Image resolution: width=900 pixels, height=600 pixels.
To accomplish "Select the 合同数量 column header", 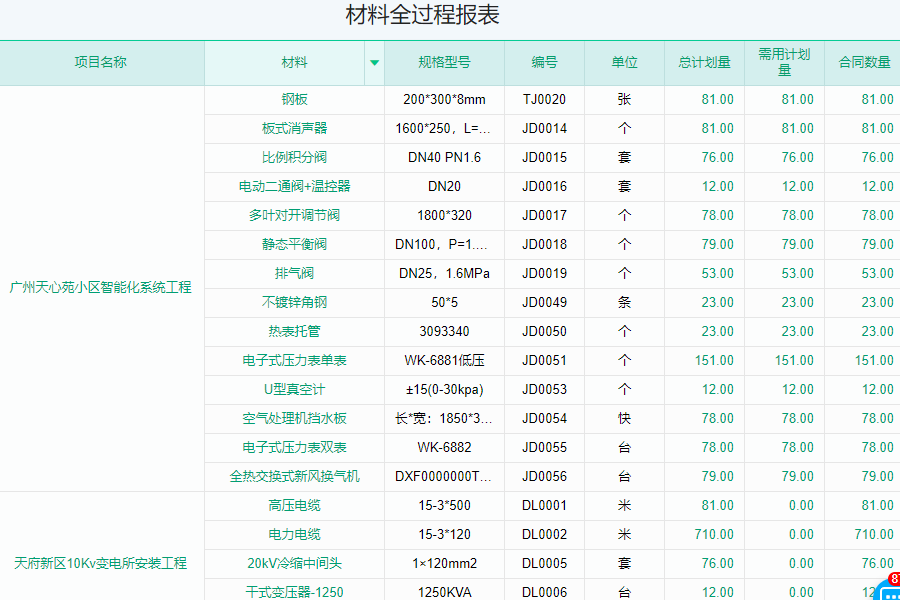I will (864, 62).
